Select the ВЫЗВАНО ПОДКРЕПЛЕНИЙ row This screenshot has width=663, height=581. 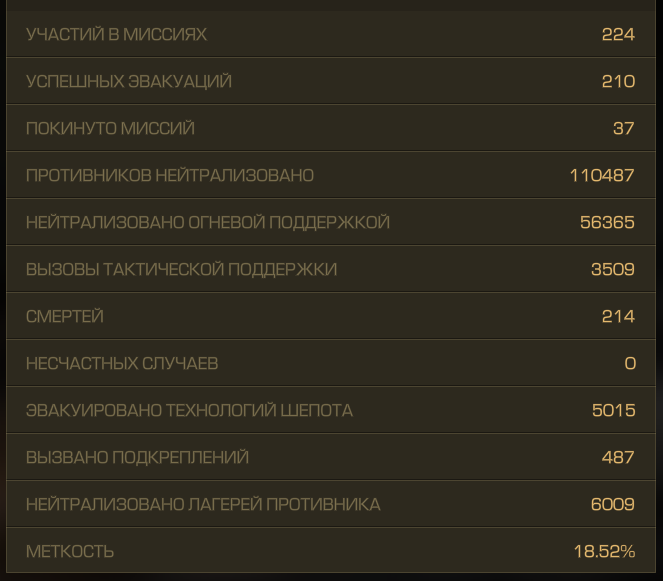[x=331, y=457]
